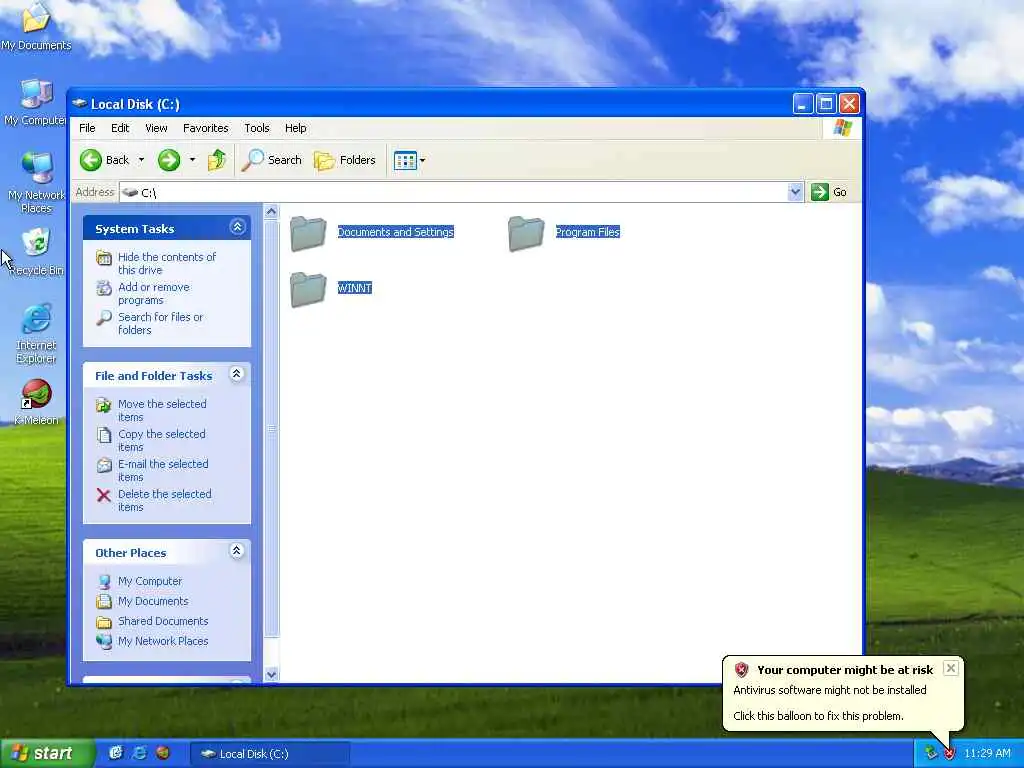Click Add or remove programs link
This screenshot has width=1024, height=768.
(x=154, y=293)
